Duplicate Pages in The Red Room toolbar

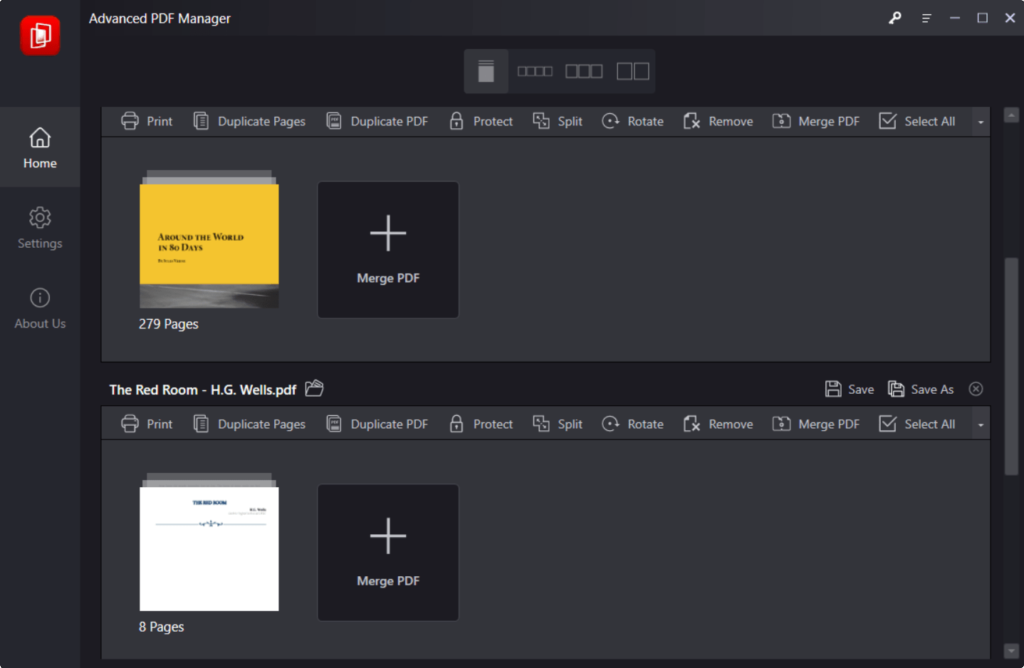249,424
